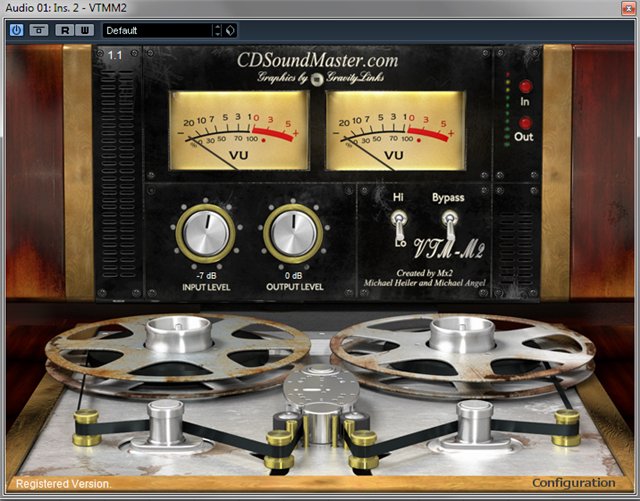Image resolution: width=640 pixels, height=501 pixels.
Task: Click the red In indicator light
Action: (x=525, y=86)
